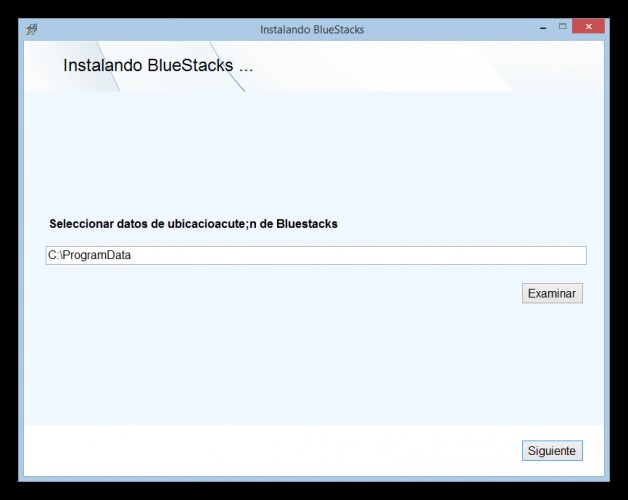
Task: Maximize the installer window
Action: [x=563, y=26]
